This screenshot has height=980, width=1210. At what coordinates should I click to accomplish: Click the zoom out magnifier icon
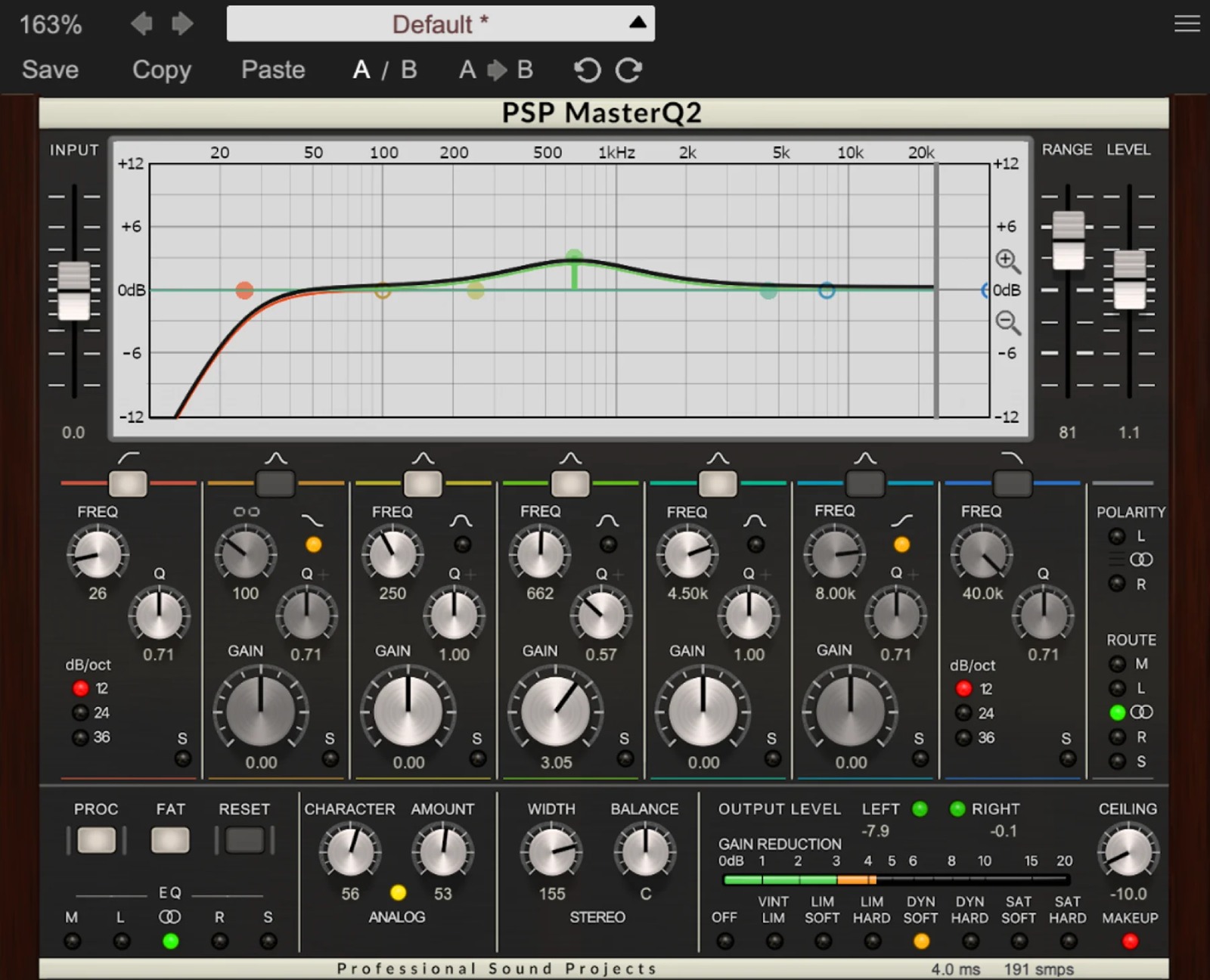pyautogui.click(x=1007, y=322)
